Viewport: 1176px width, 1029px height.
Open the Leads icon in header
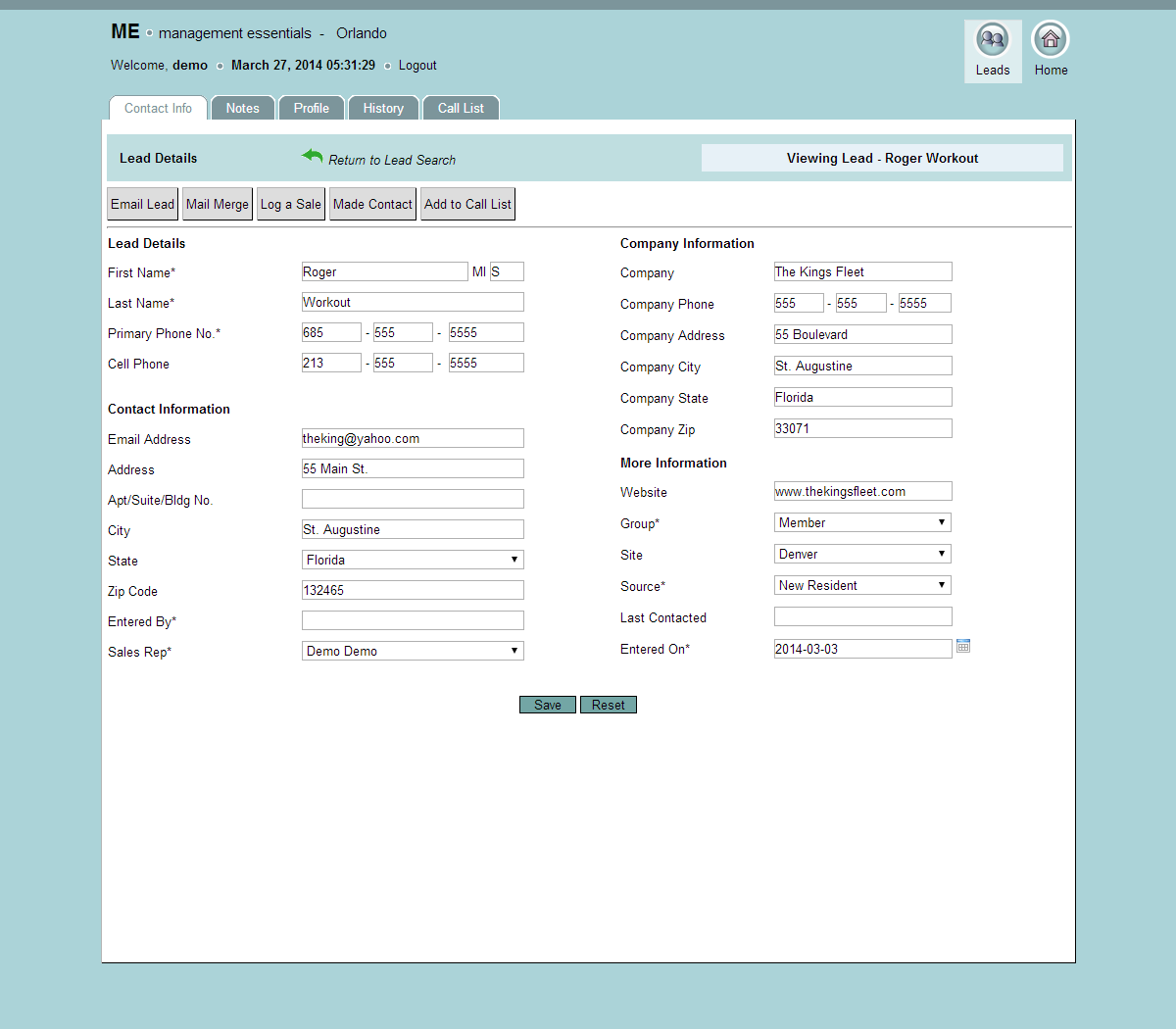pyautogui.click(x=993, y=40)
